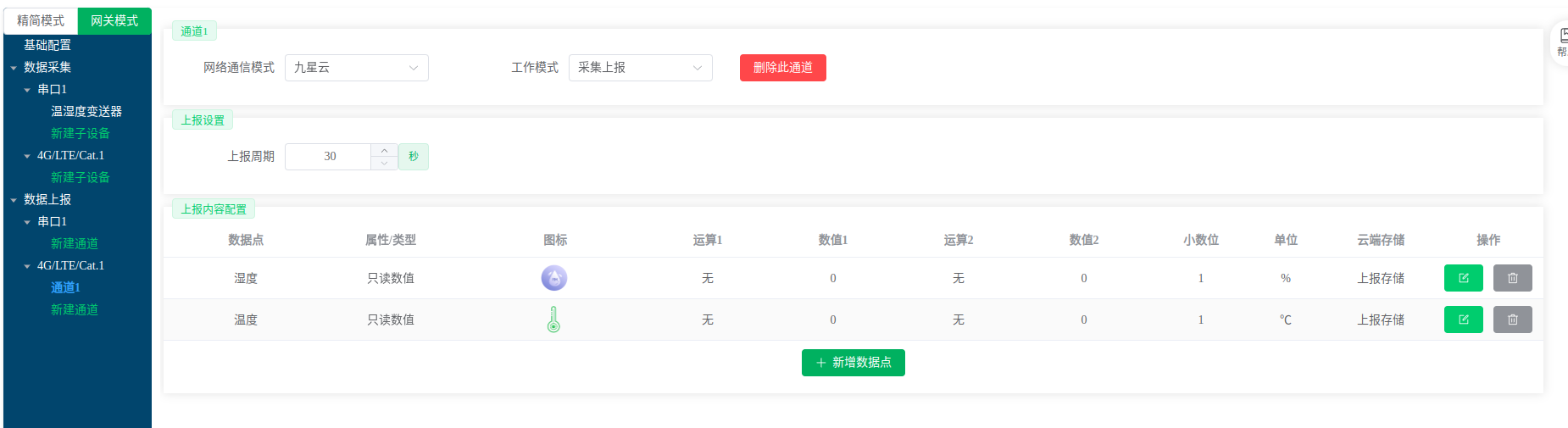Open the 网络通信模式 dropdown showing 九星云
Viewport: 1568px width, 428px height.
(x=357, y=68)
